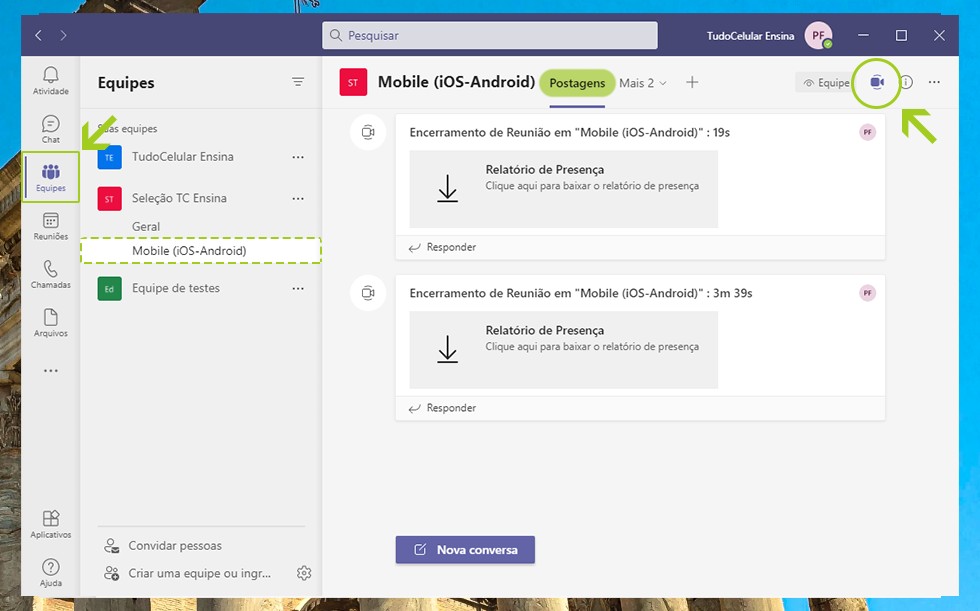
Task: Open Arquivos file icon
Action: (x=50, y=322)
